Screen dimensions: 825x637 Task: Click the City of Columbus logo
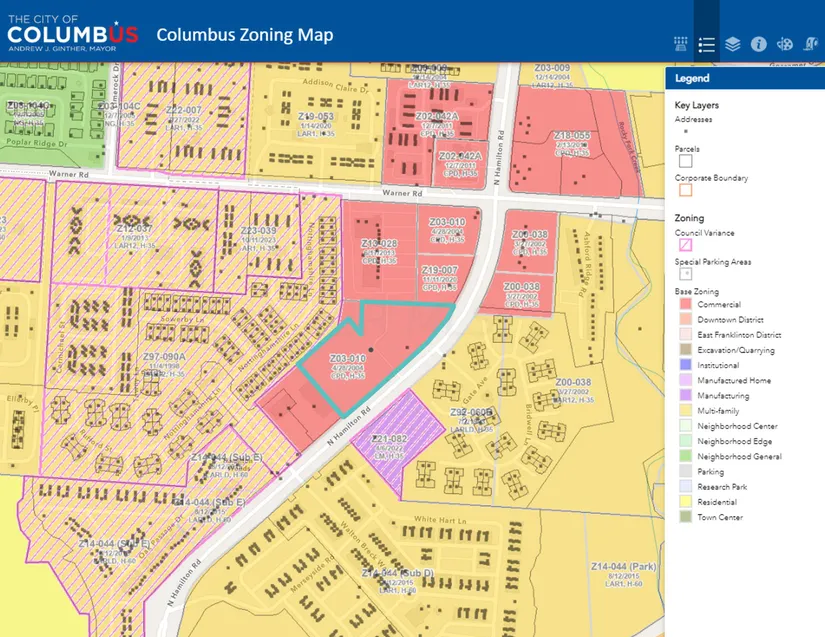click(72, 32)
